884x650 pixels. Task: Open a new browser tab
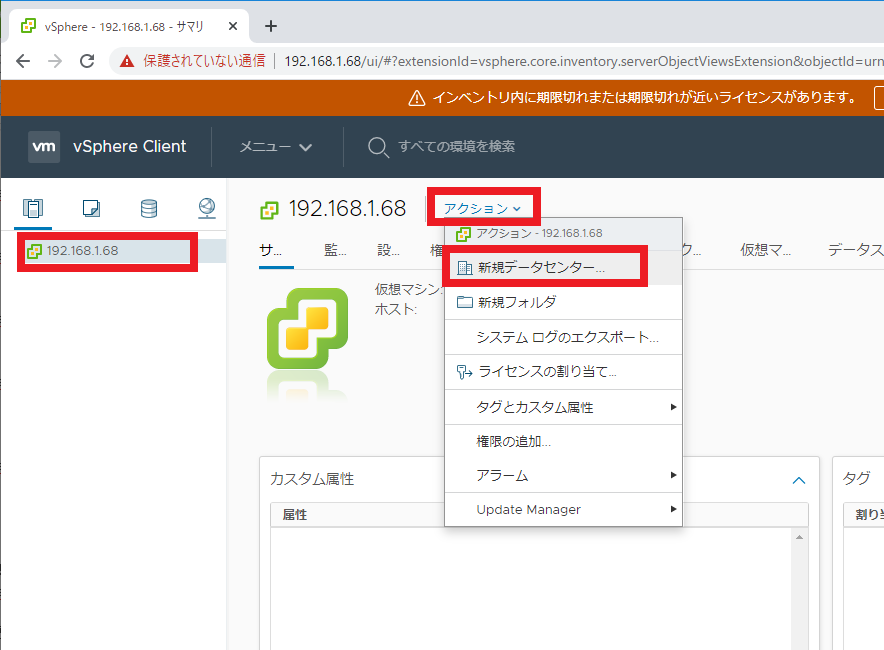pyautogui.click(x=271, y=26)
